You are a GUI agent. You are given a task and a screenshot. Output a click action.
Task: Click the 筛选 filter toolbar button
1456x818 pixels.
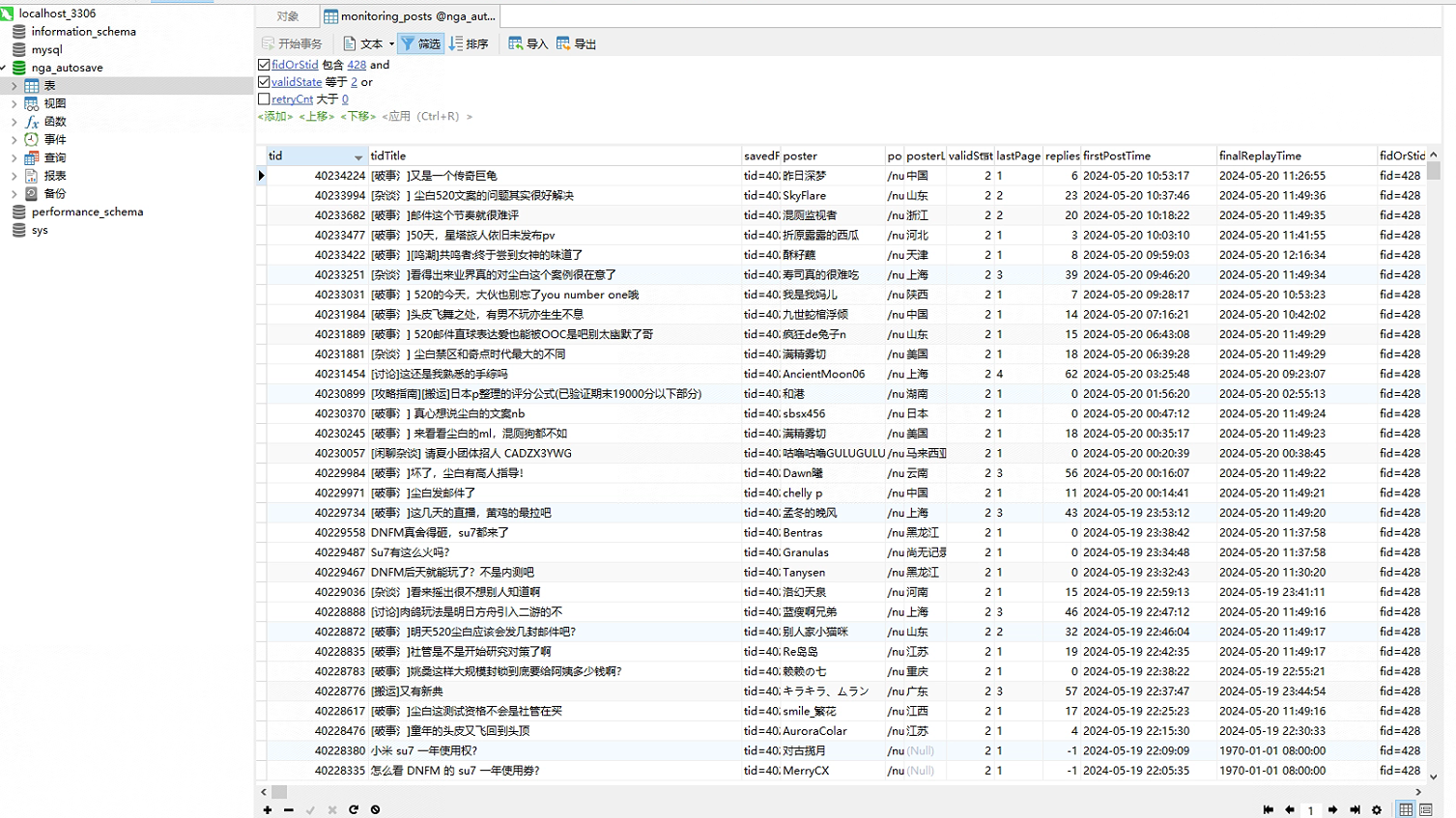(x=420, y=43)
